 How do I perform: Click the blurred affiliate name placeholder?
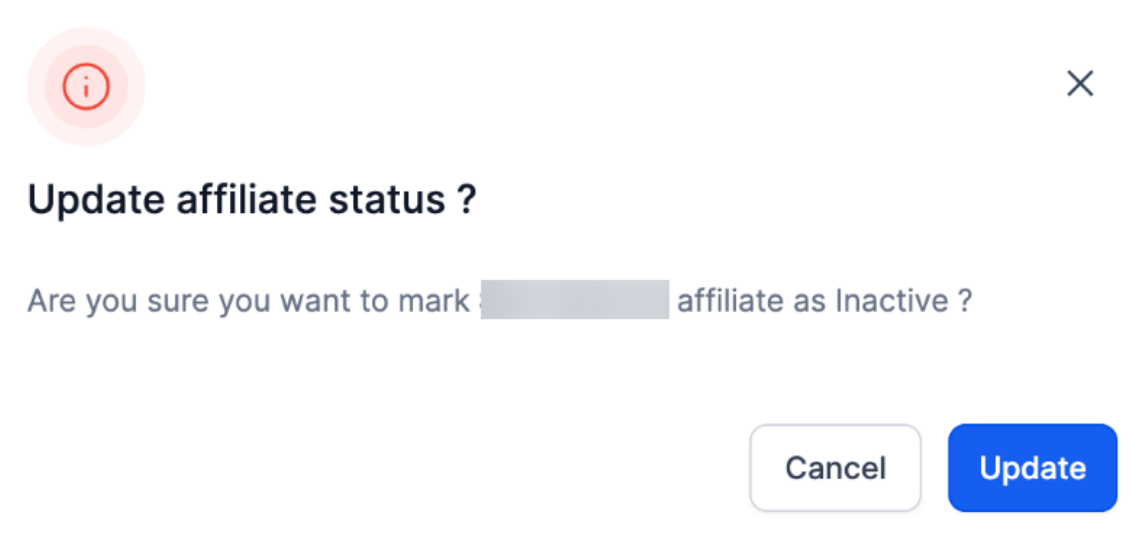(x=574, y=300)
